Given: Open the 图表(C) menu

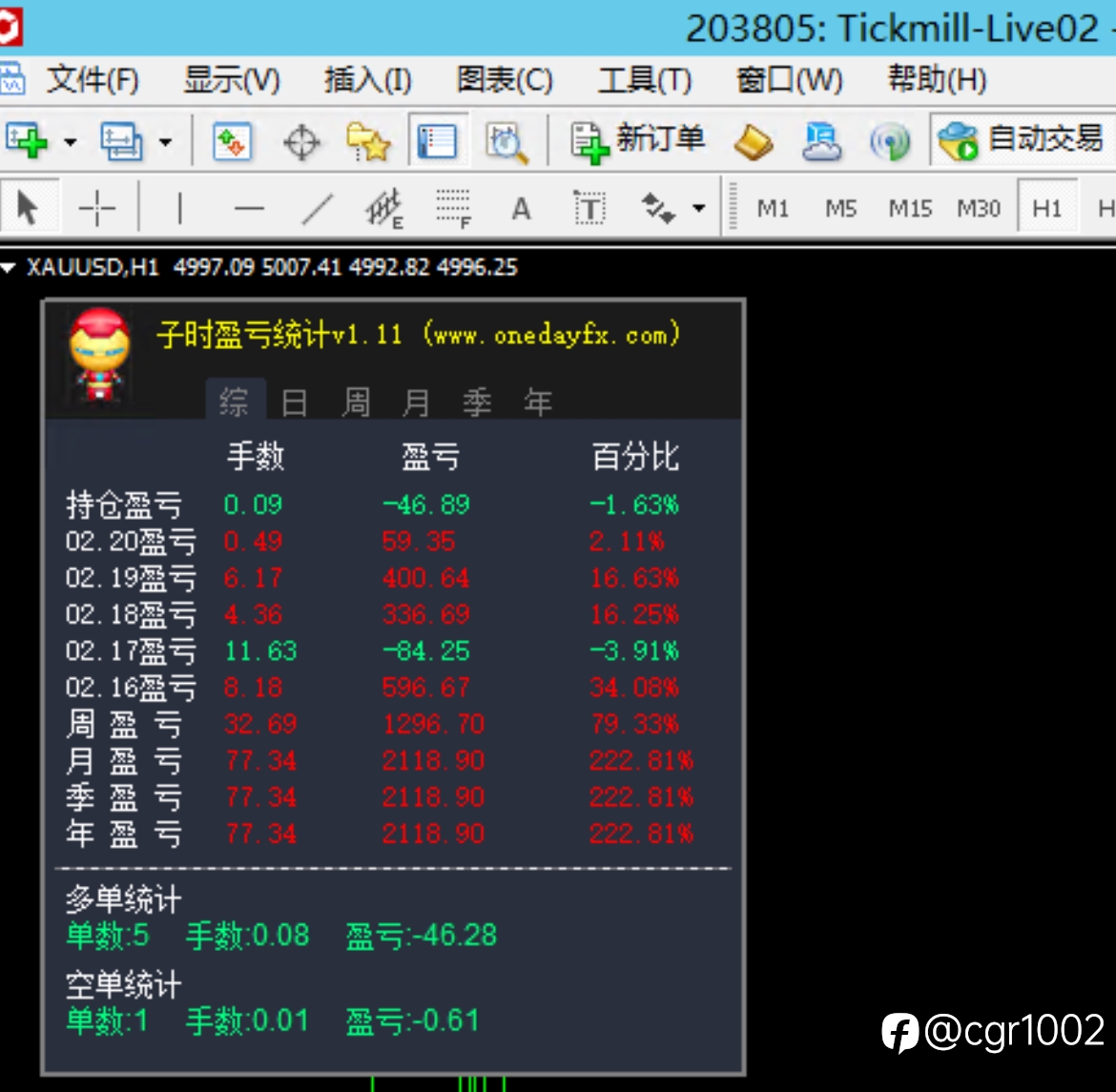Looking at the screenshot, I should 504,79.
